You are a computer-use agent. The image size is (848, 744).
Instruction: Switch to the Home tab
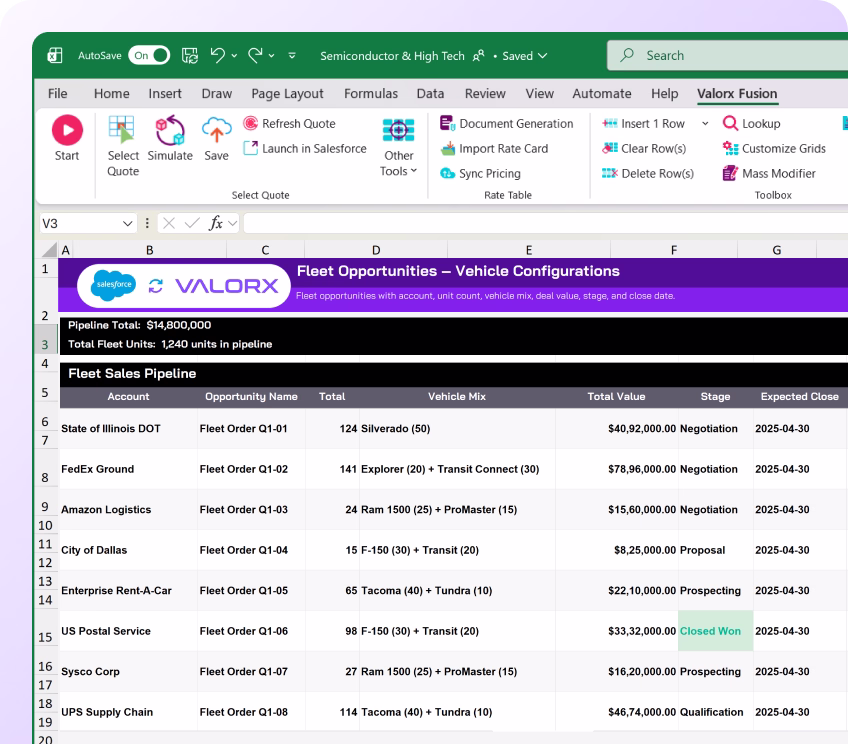[111, 94]
